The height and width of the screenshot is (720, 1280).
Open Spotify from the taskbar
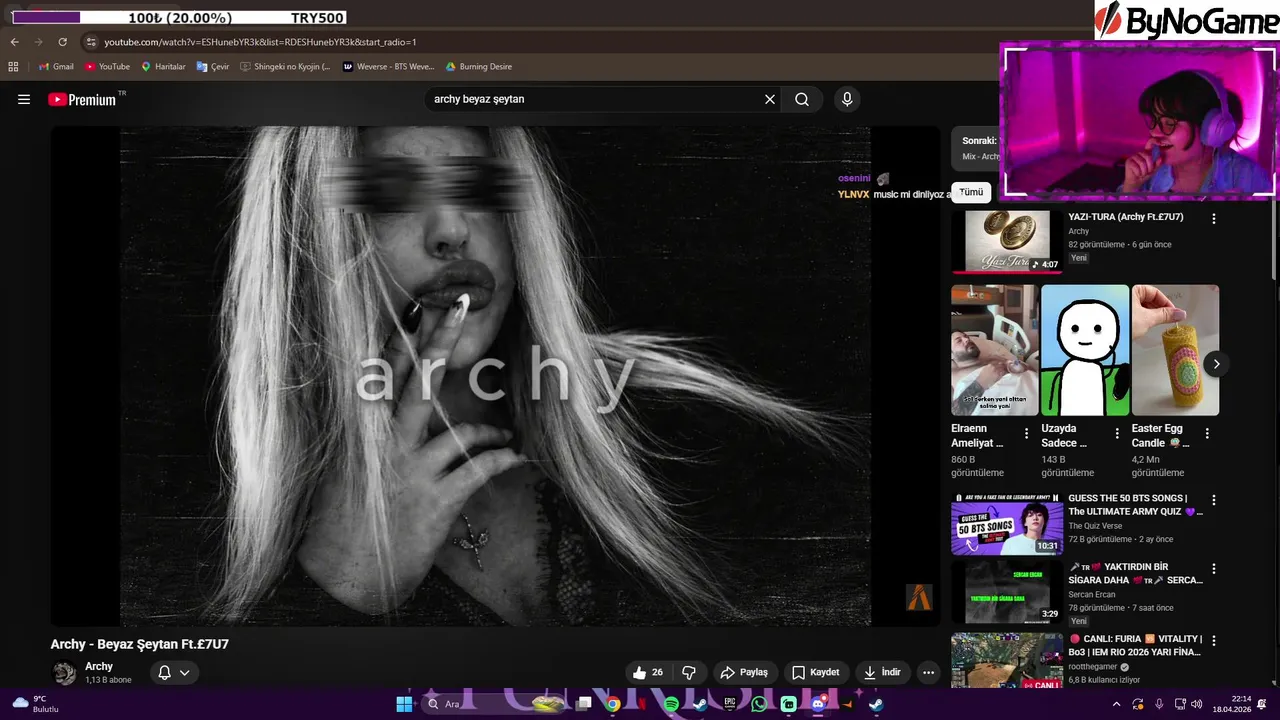671,704
